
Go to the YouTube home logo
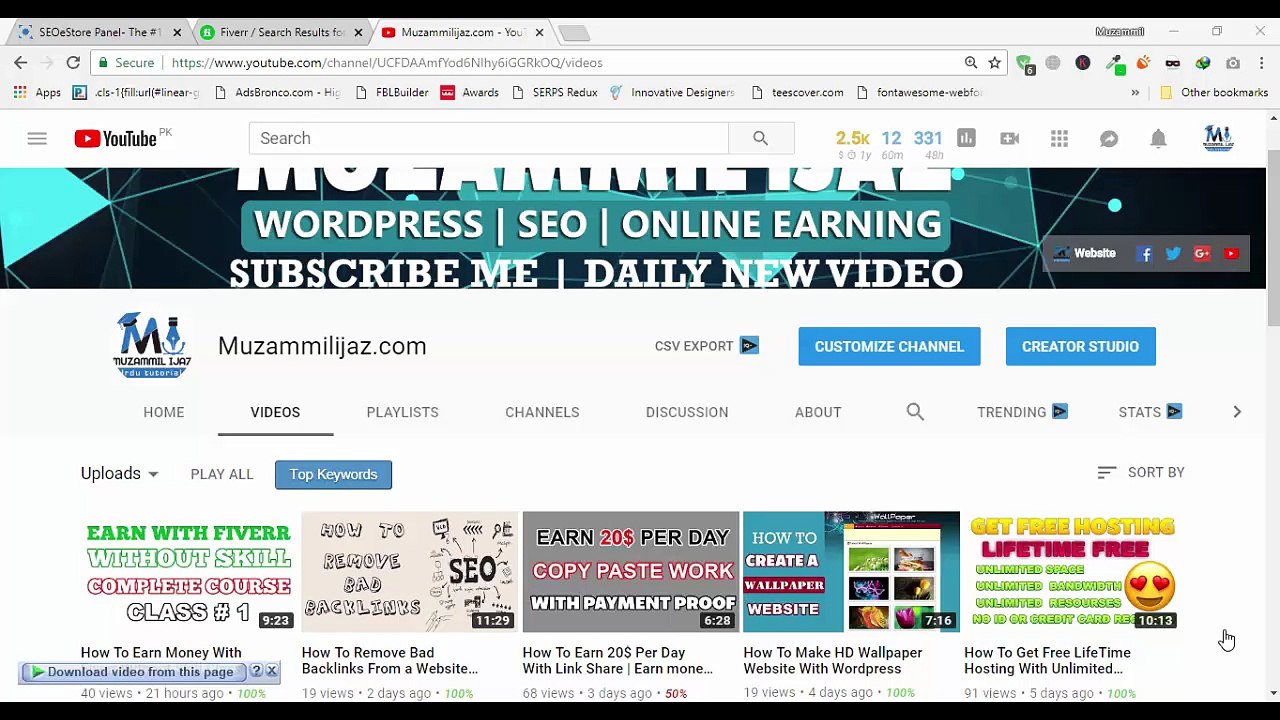[115, 139]
